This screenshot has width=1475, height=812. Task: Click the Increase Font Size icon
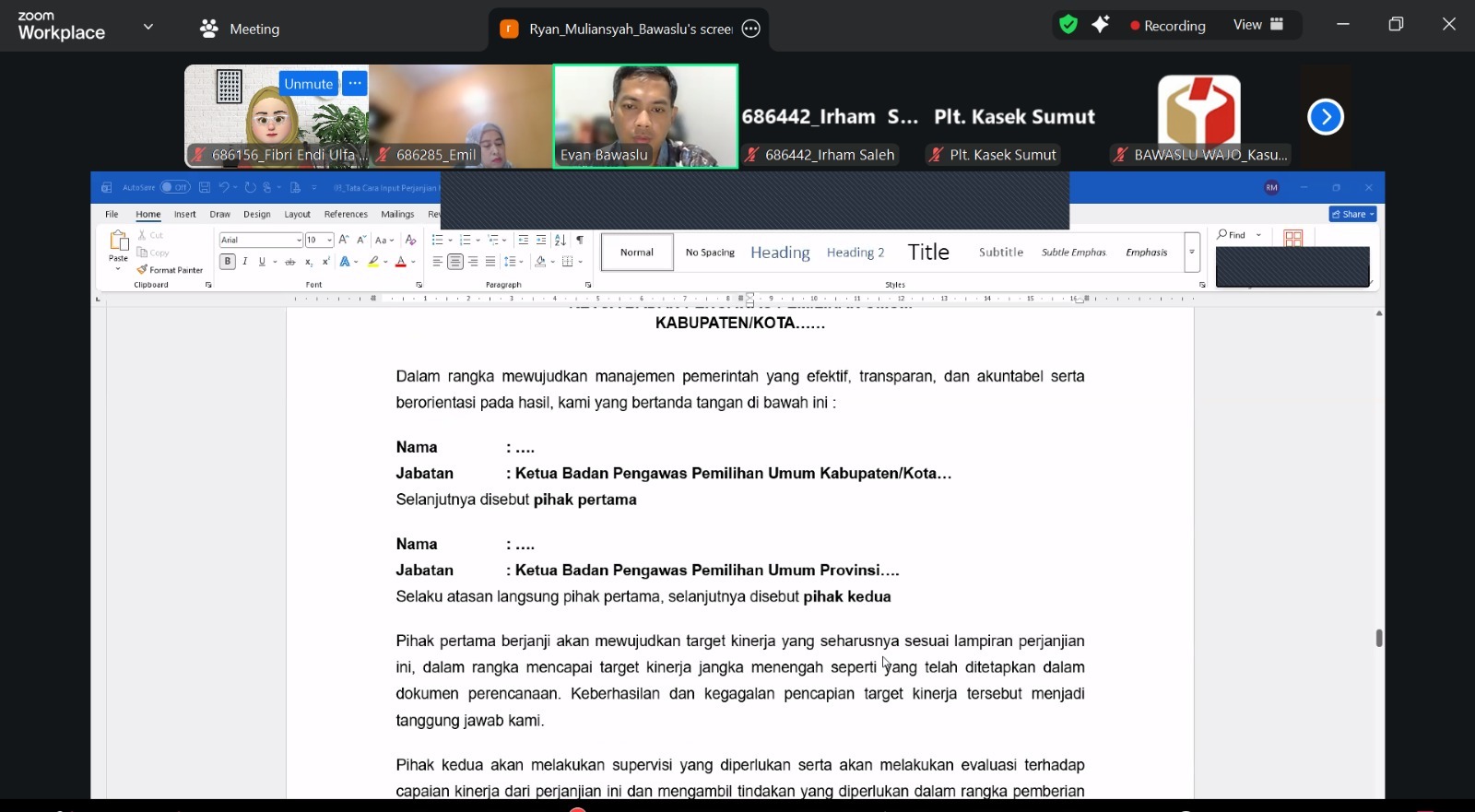(344, 240)
